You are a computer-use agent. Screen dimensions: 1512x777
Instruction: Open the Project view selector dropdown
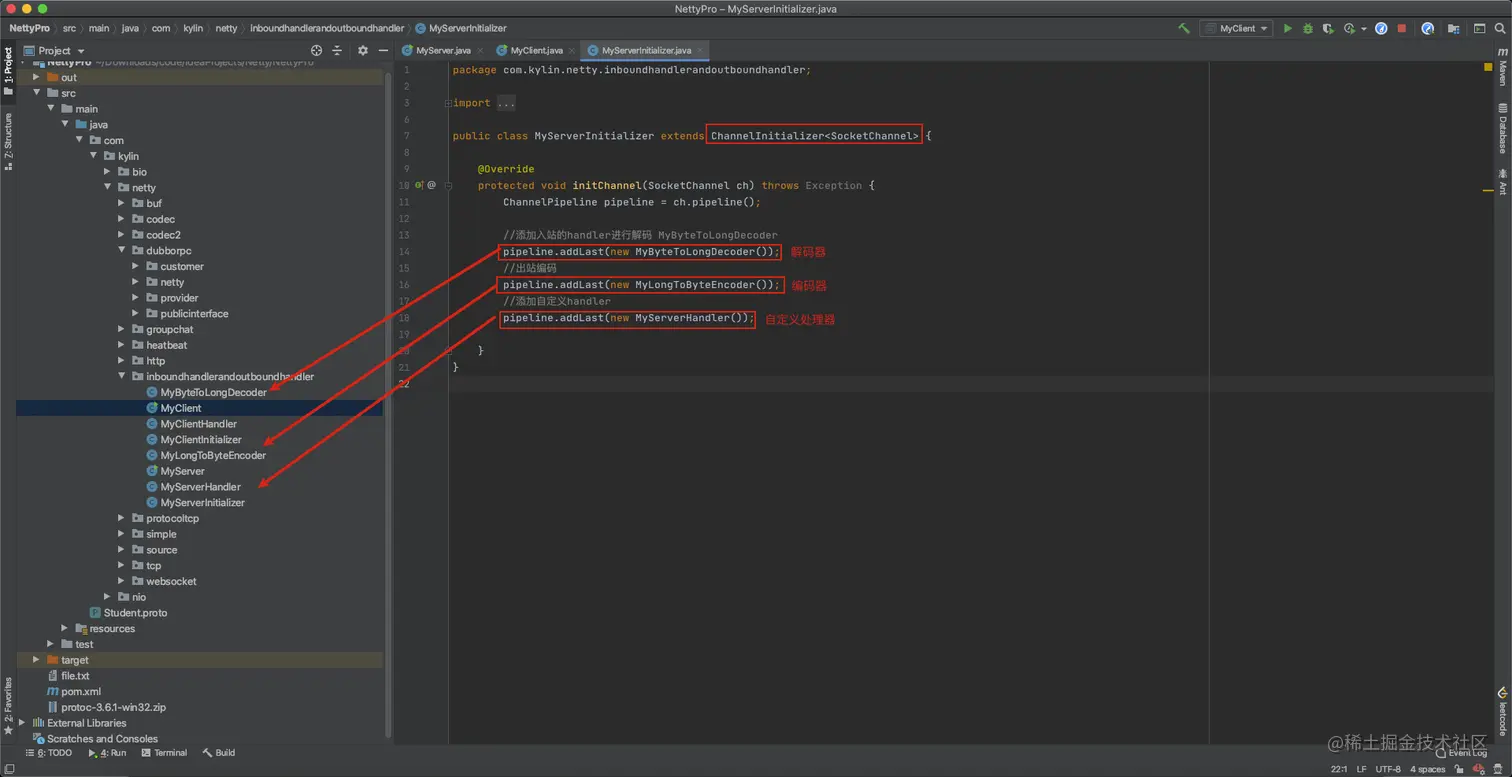pyautogui.click(x=55, y=50)
